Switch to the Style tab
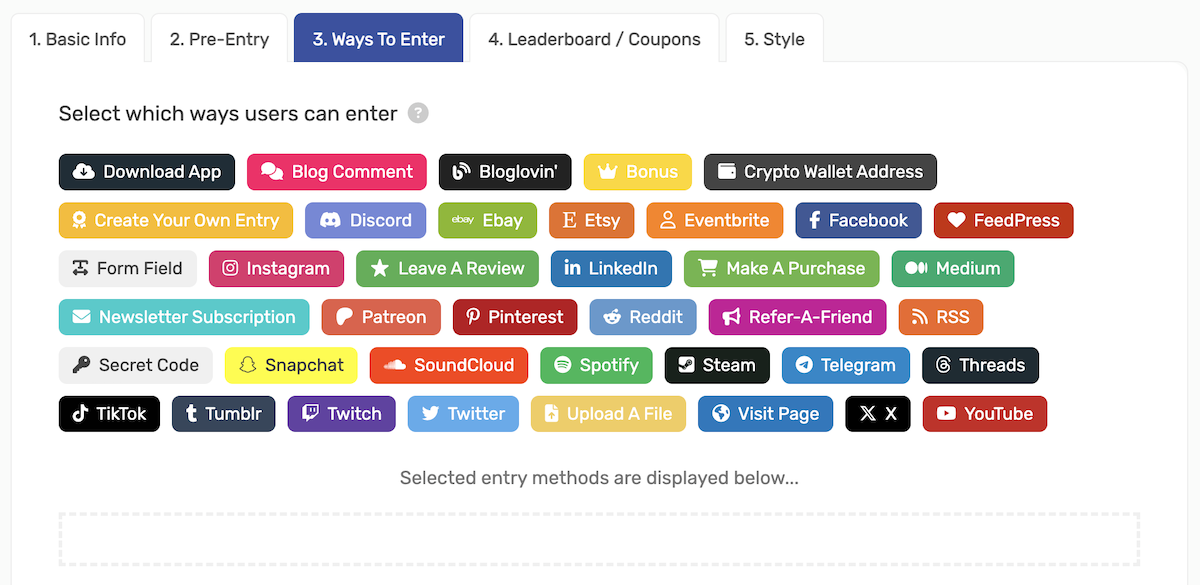Screen dimensions: 1200x585 click(774, 38)
